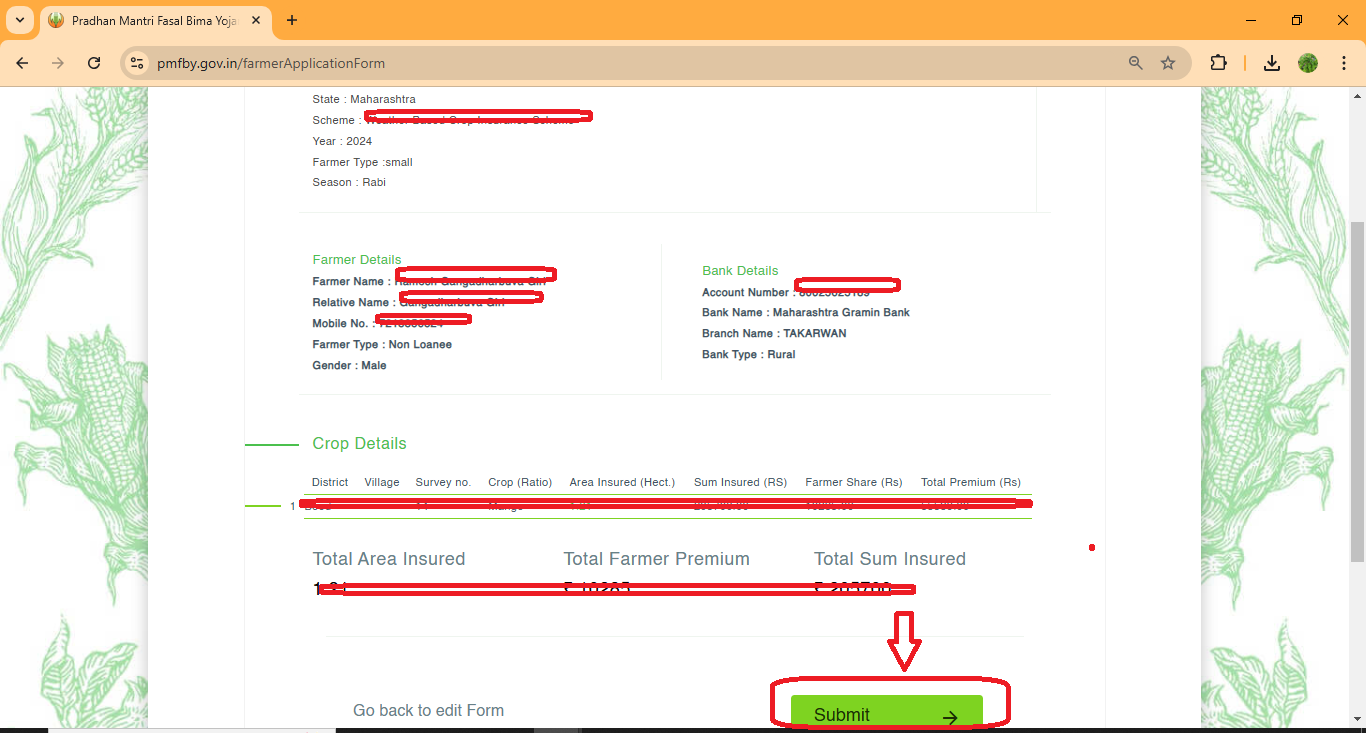Open the browser Downloads icon
The width and height of the screenshot is (1366, 733).
[x=1271, y=63]
